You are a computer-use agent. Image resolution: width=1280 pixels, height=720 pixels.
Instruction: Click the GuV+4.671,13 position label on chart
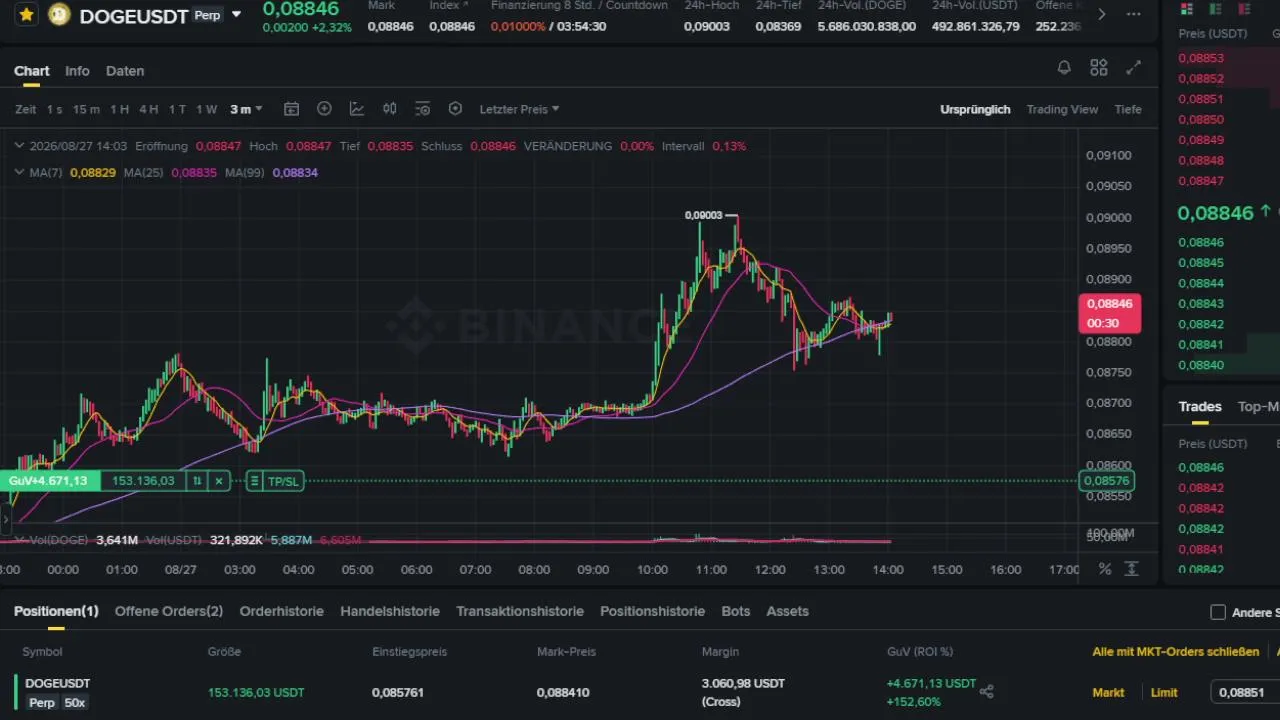pyautogui.click(x=48, y=481)
